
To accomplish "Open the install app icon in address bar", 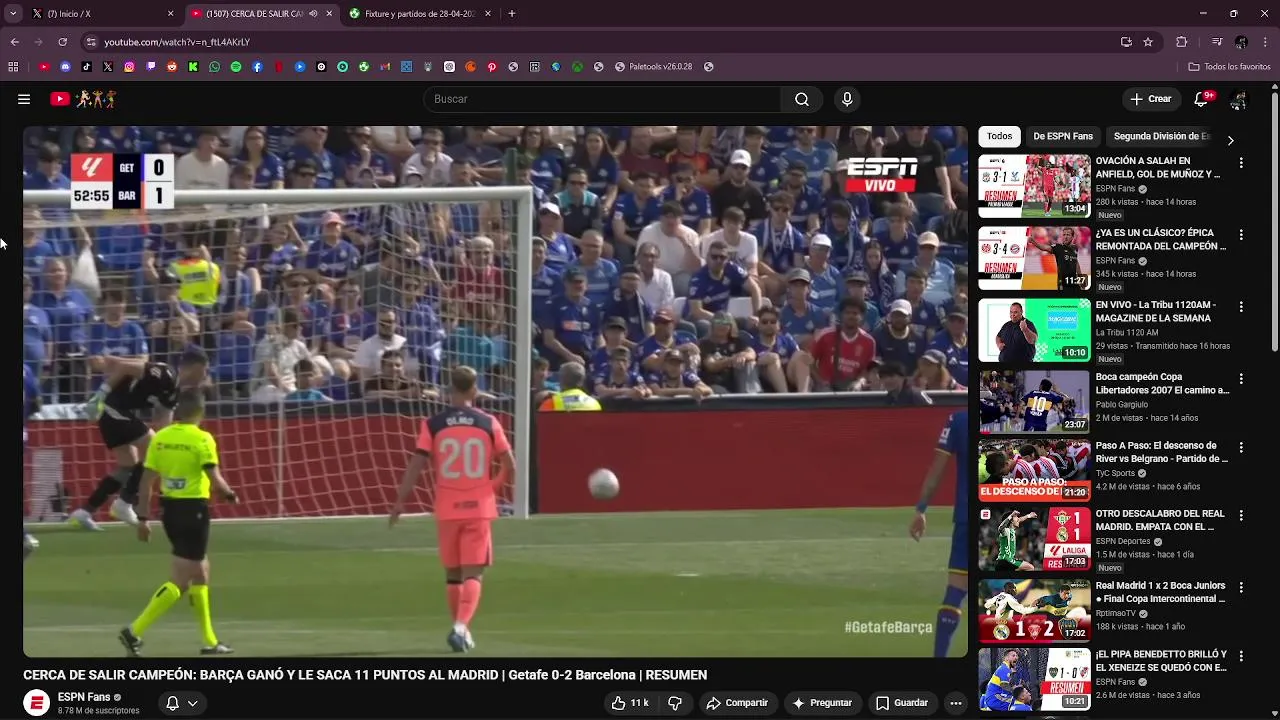I will click(1126, 42).
